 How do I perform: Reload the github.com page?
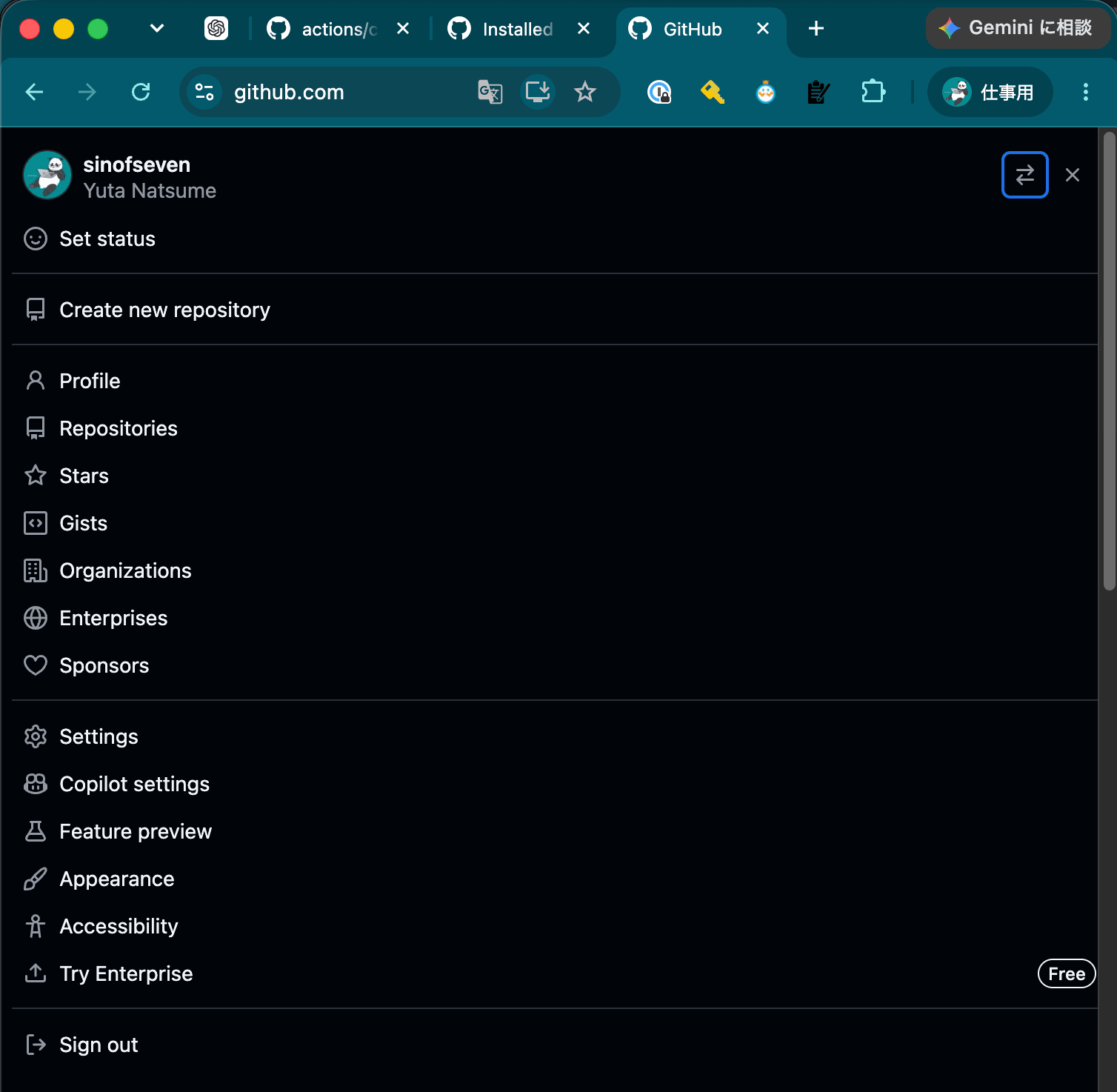point(141,92)
